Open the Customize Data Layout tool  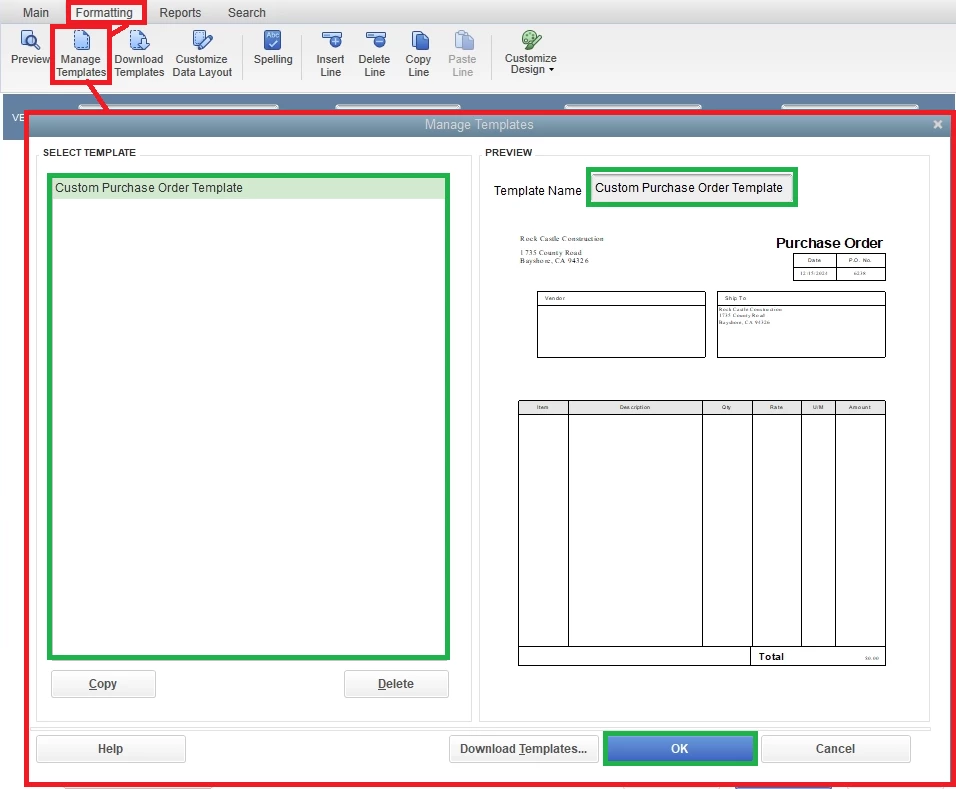pos(202,54)
